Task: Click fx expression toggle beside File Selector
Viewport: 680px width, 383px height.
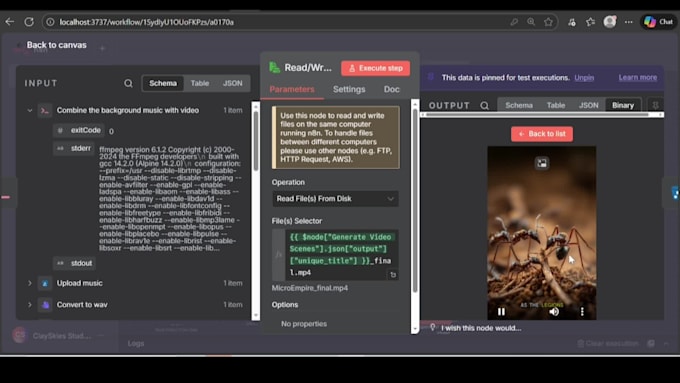Action: pos(278,255)
